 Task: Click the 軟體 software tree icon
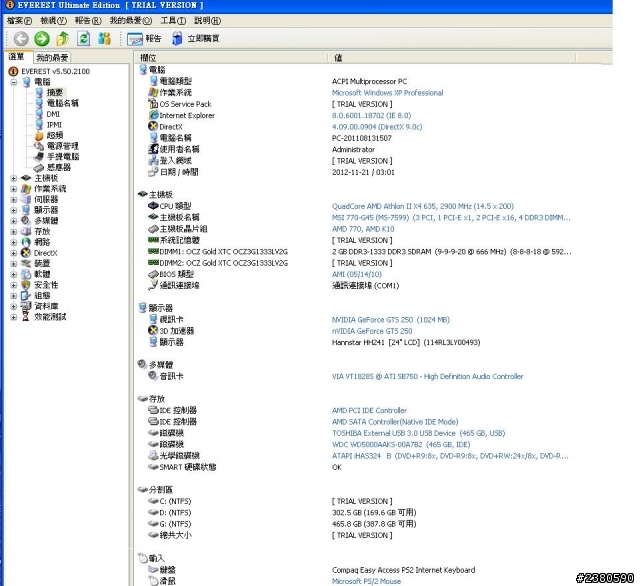coord(26,274)
